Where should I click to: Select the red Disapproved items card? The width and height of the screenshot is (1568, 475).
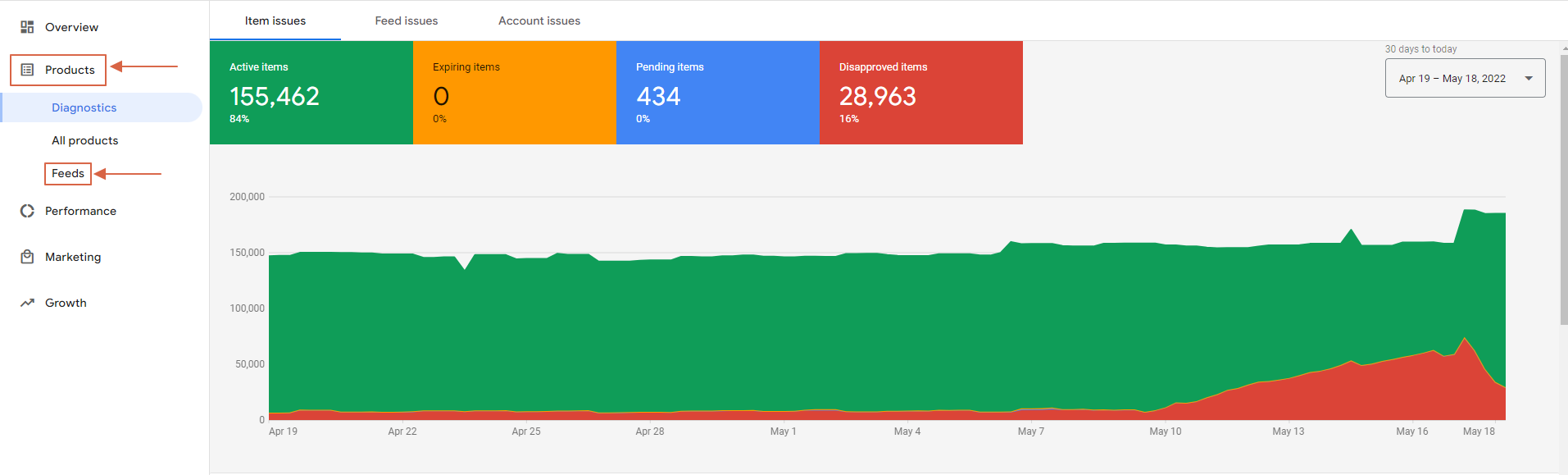tap(921, 93)
